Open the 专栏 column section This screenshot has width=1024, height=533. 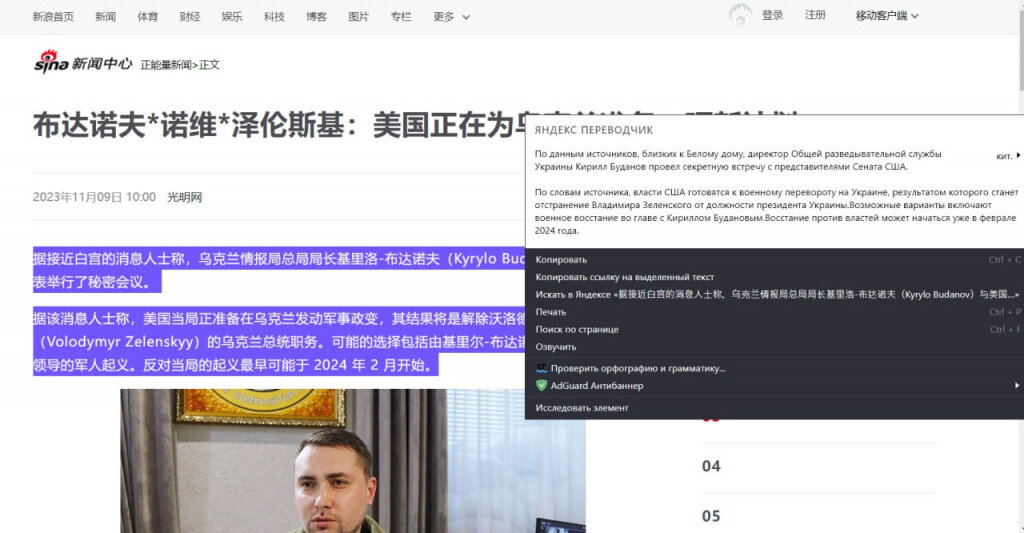401,16
